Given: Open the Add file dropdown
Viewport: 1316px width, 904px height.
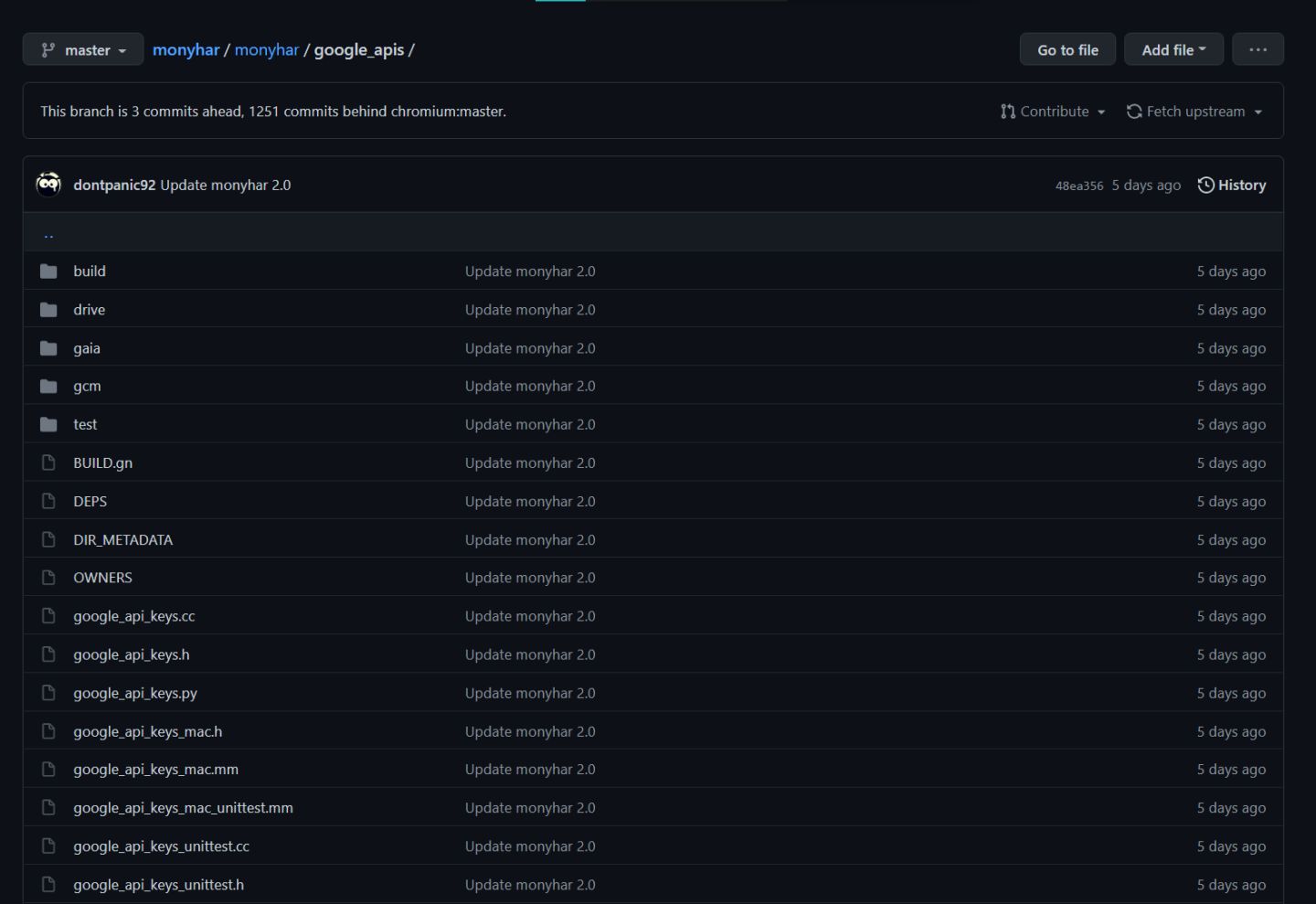Looking at the screenshot, I should [1173, 49].
